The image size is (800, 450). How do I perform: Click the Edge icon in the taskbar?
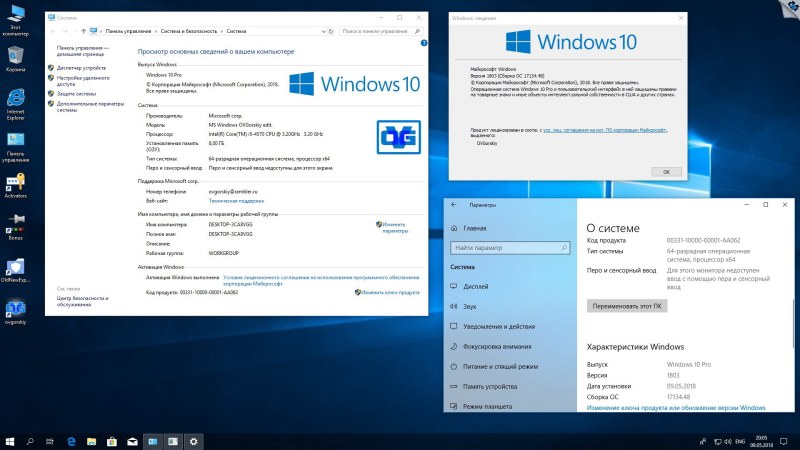click(x=72, y=440)
